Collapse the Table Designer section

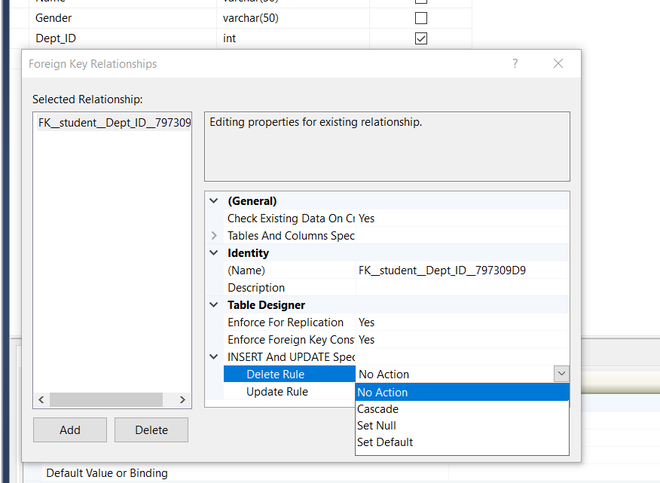[x=214, y=305]
